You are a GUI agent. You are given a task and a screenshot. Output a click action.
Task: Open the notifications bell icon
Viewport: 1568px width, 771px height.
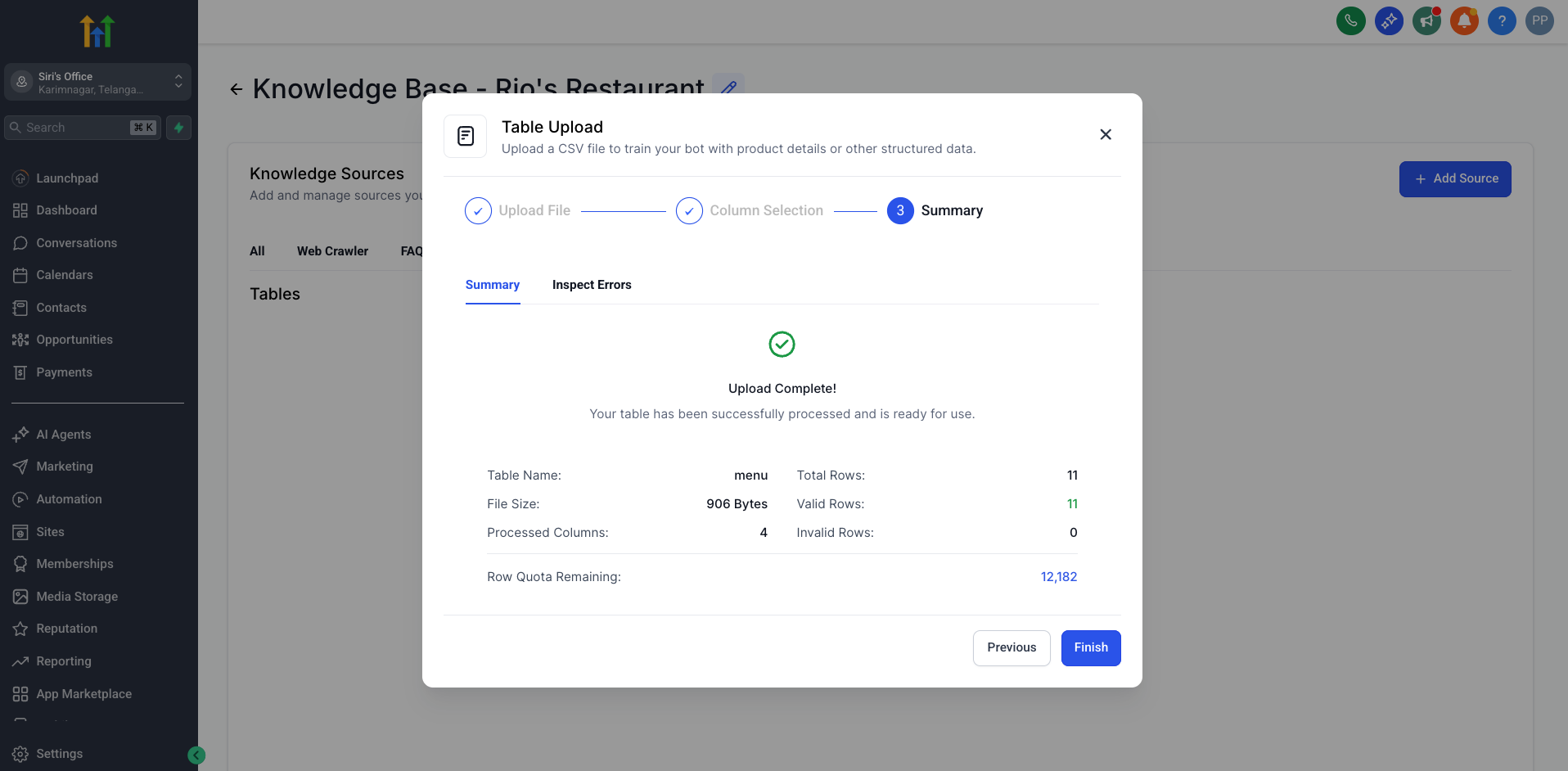(x=1464, y=20)
